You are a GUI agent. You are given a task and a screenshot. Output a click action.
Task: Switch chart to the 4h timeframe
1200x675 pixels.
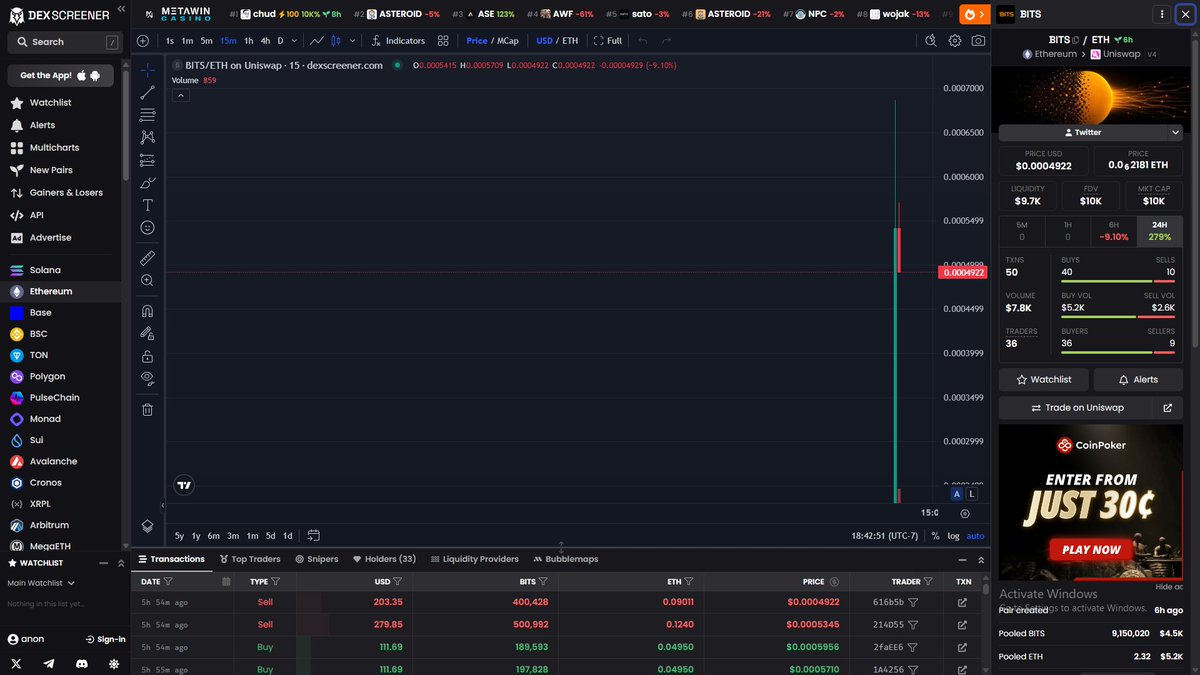pos(265,41)
